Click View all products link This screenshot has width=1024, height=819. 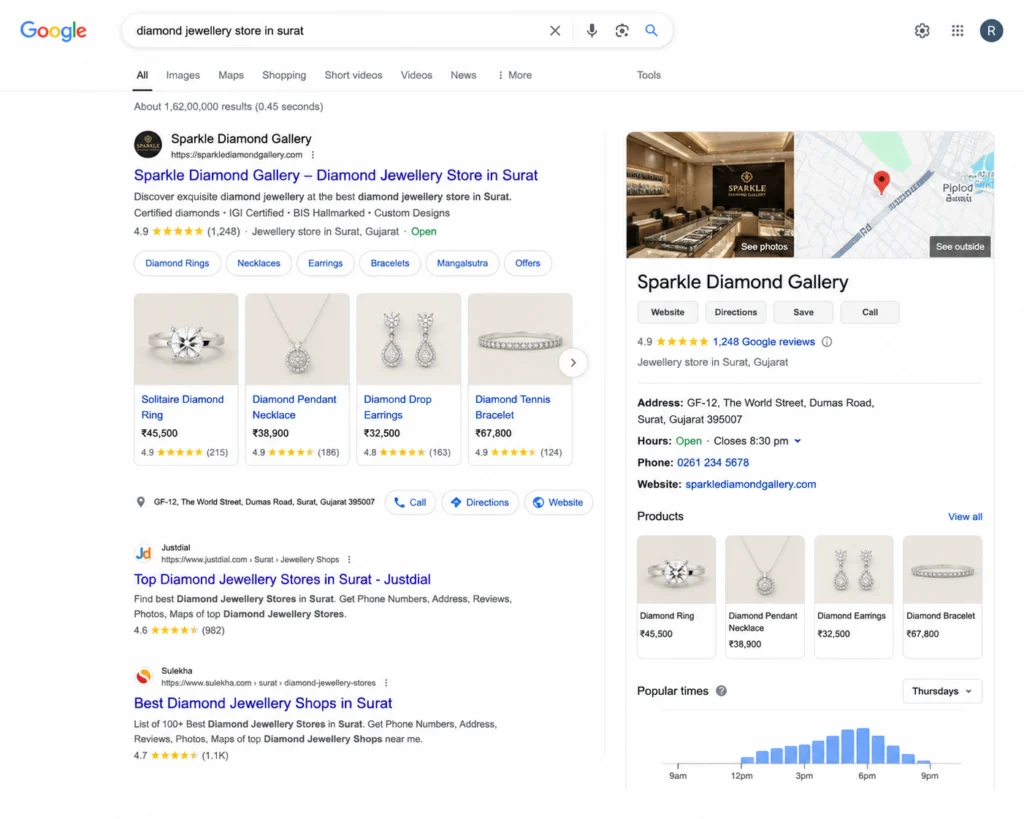(x=965, y=517)
